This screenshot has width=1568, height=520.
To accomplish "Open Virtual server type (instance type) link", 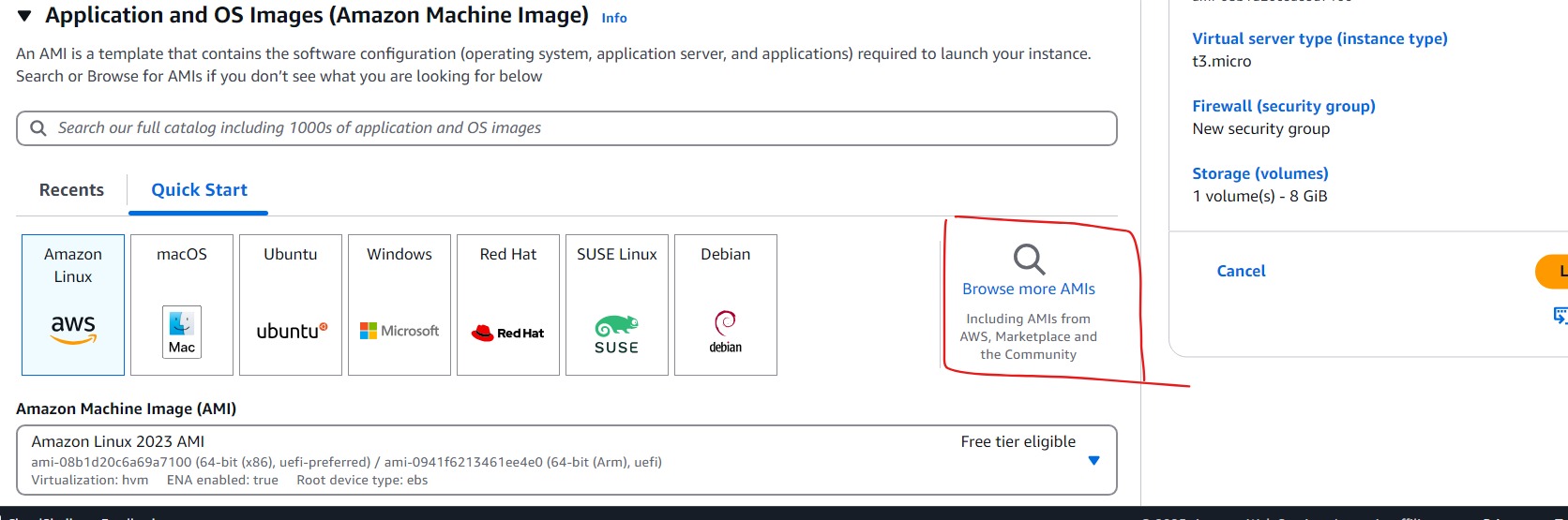I will [x=1319, y=38].
